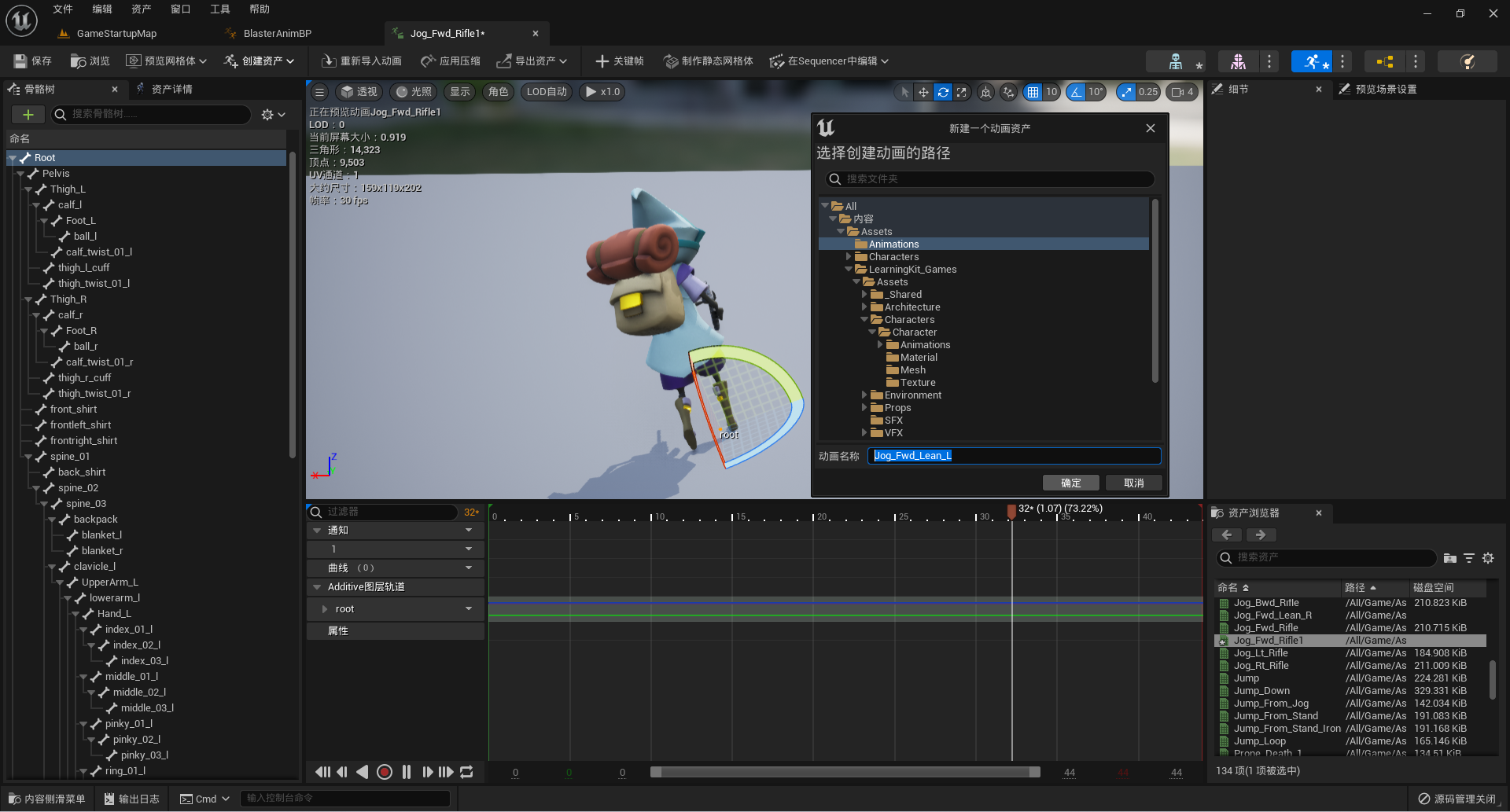Open skeleton tree settings gear
Screen dimensions: 1510x812
tap(273, 115)
